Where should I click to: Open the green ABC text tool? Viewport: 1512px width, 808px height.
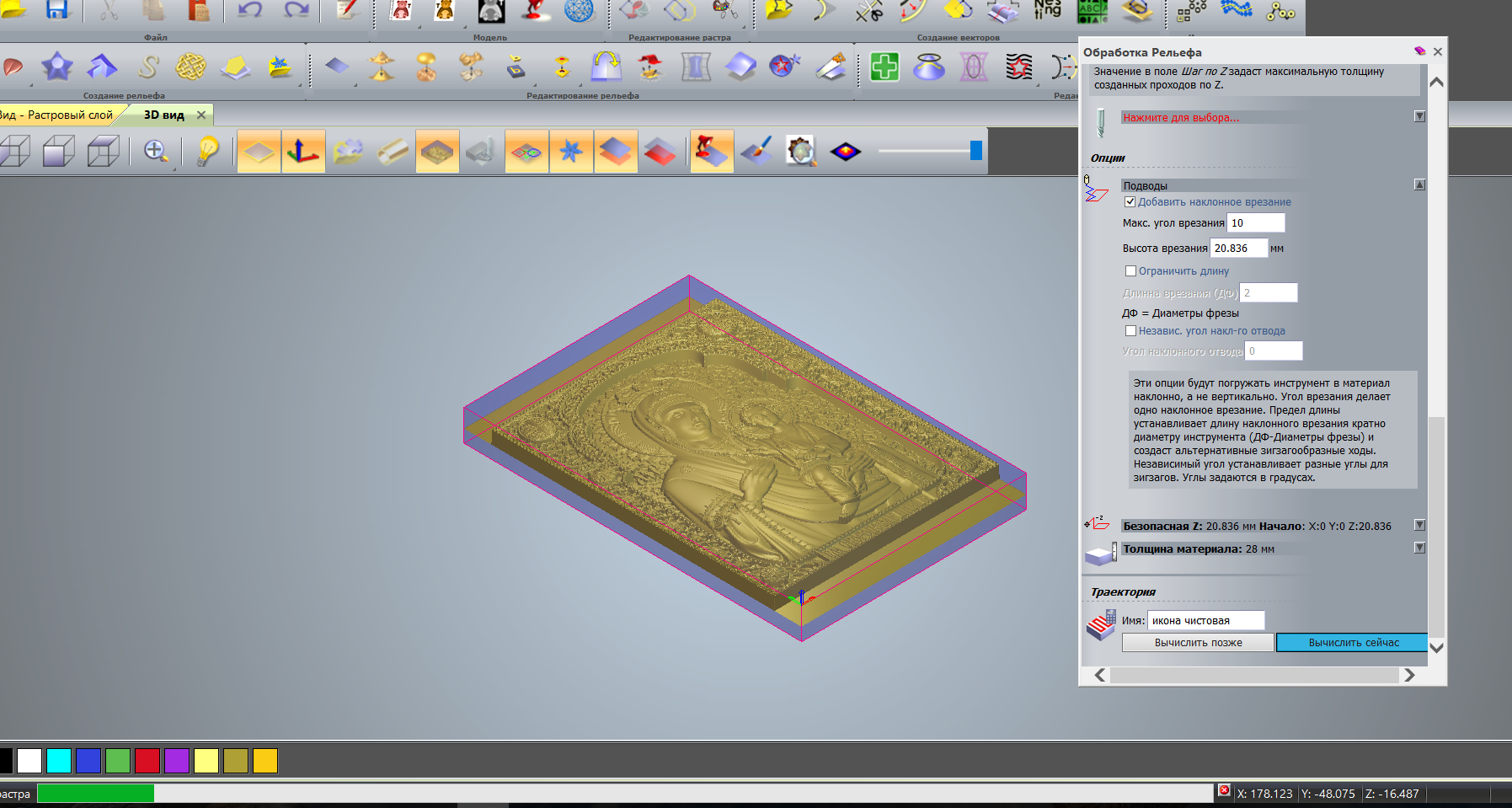tap(1093, 10)
